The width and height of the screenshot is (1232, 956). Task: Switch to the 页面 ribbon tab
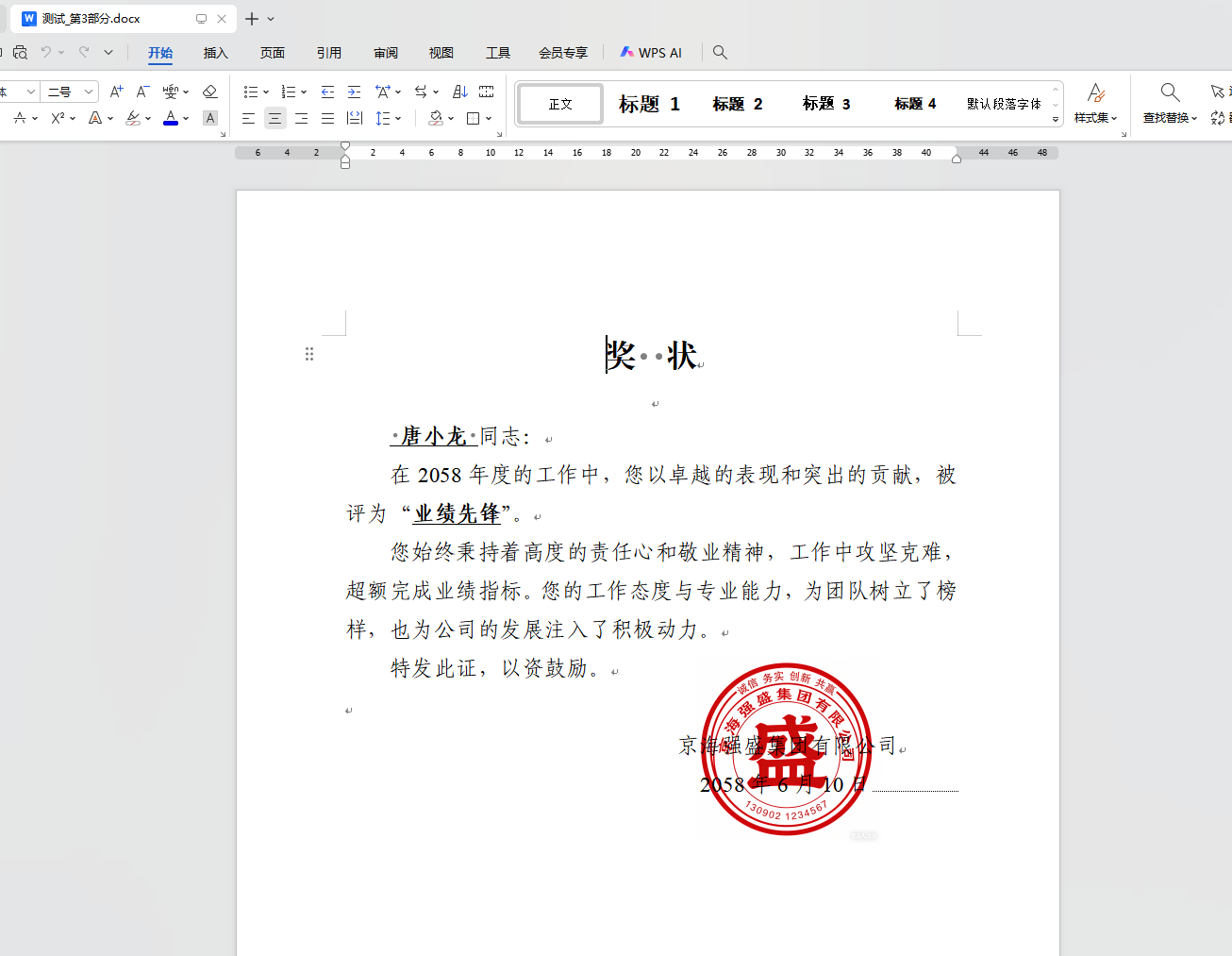click(273, 53)
